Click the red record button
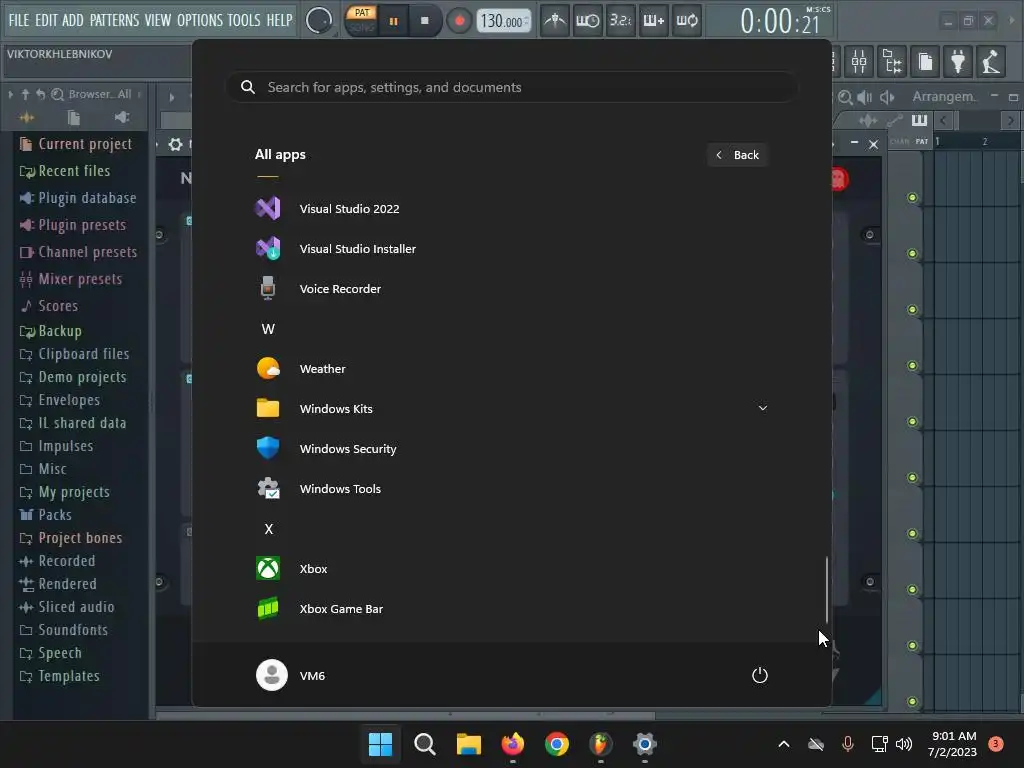Image resolution: width=1024 pixels, height=768 pixels. (460, 21)
